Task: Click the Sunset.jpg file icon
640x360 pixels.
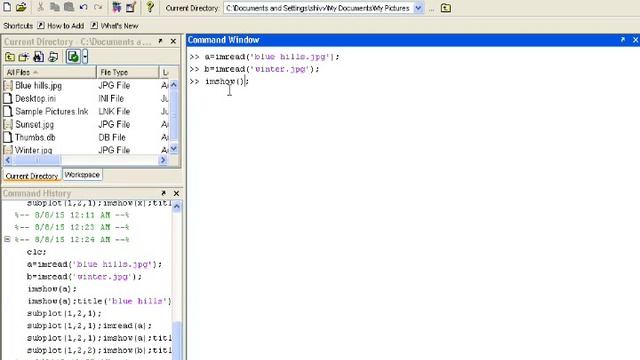Action: point(8,124)
